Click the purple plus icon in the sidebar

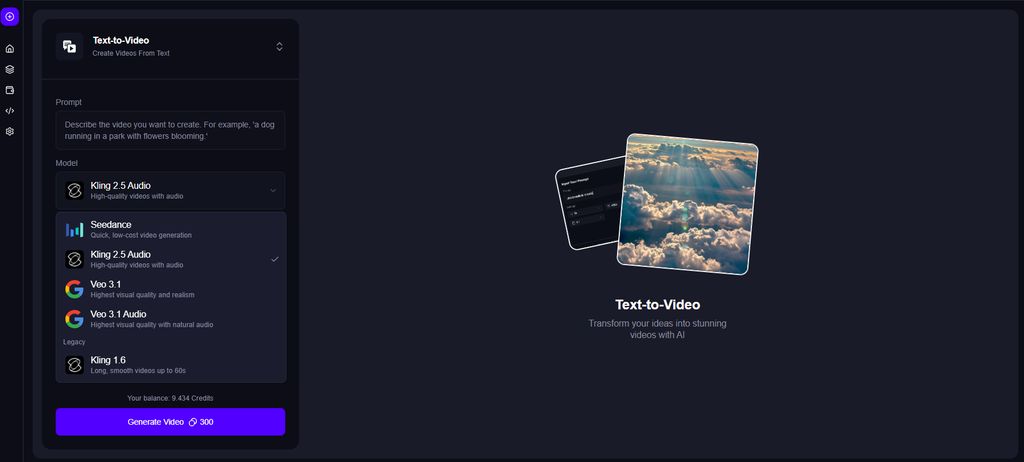pyautogui.click(x=9, y=16)
